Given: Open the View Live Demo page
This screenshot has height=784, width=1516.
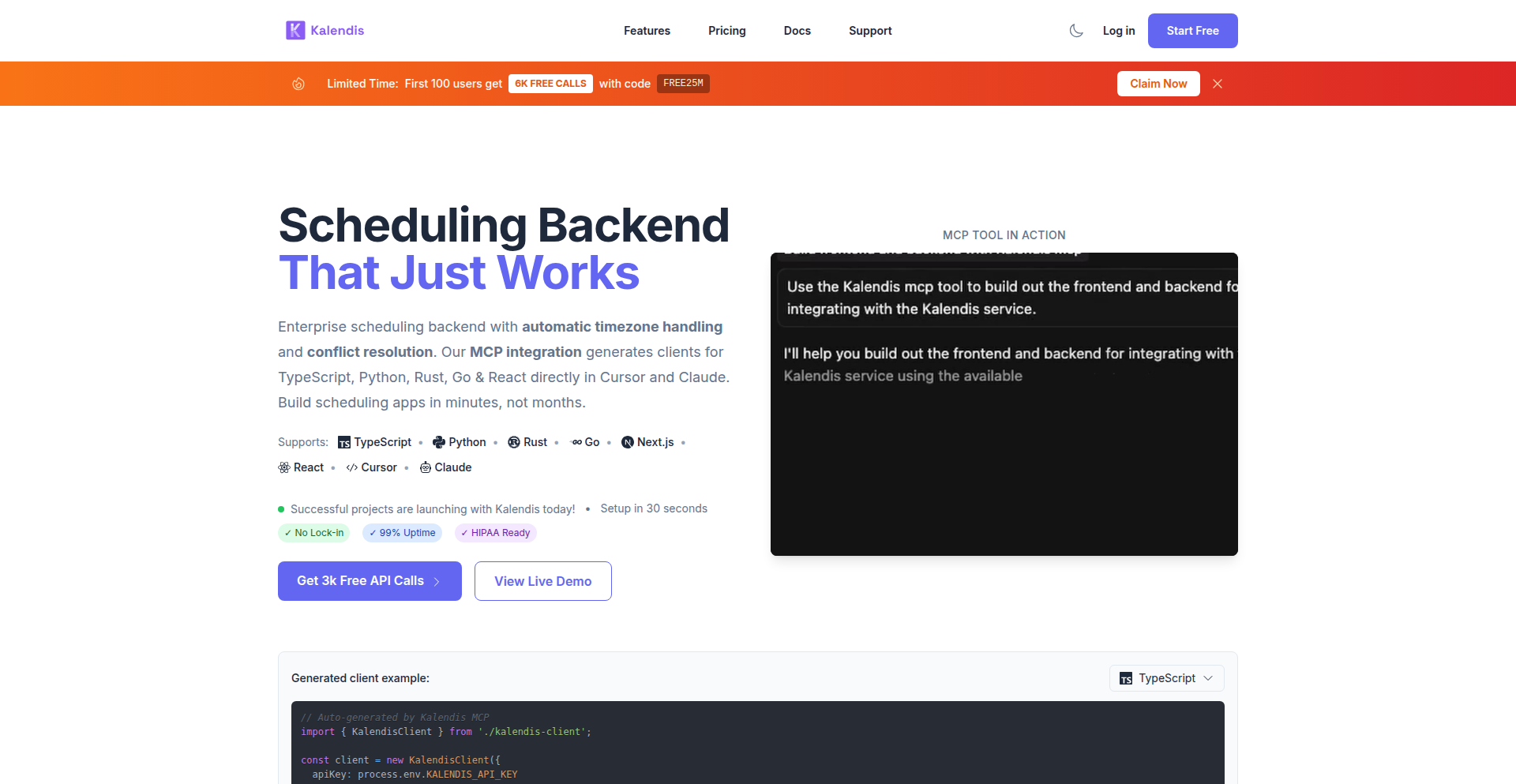Looking at the screenshot, I should click(542, 581).
